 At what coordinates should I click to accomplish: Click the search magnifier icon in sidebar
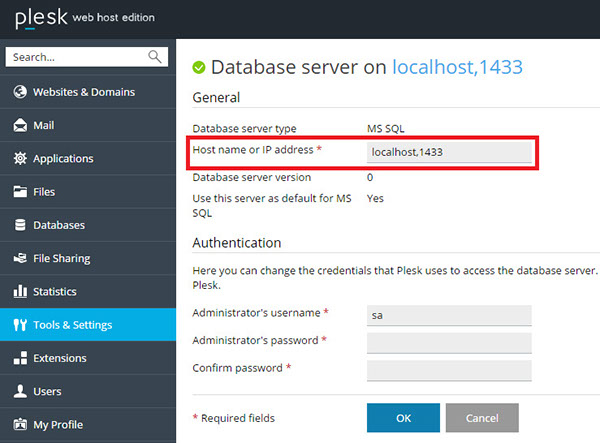click(155, 57)
